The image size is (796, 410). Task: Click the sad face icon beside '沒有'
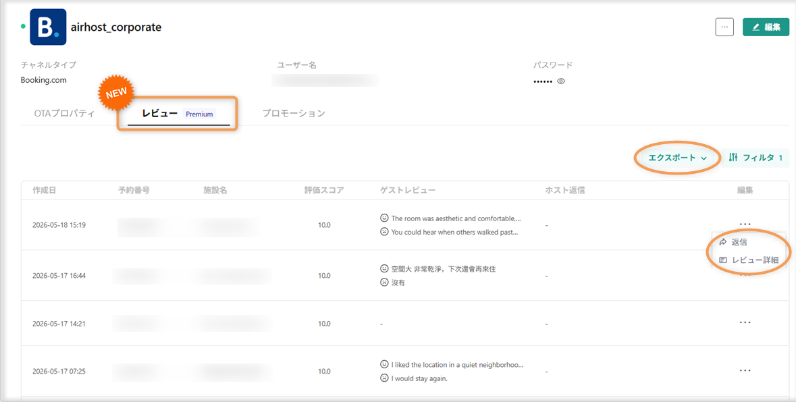[384, 282]
